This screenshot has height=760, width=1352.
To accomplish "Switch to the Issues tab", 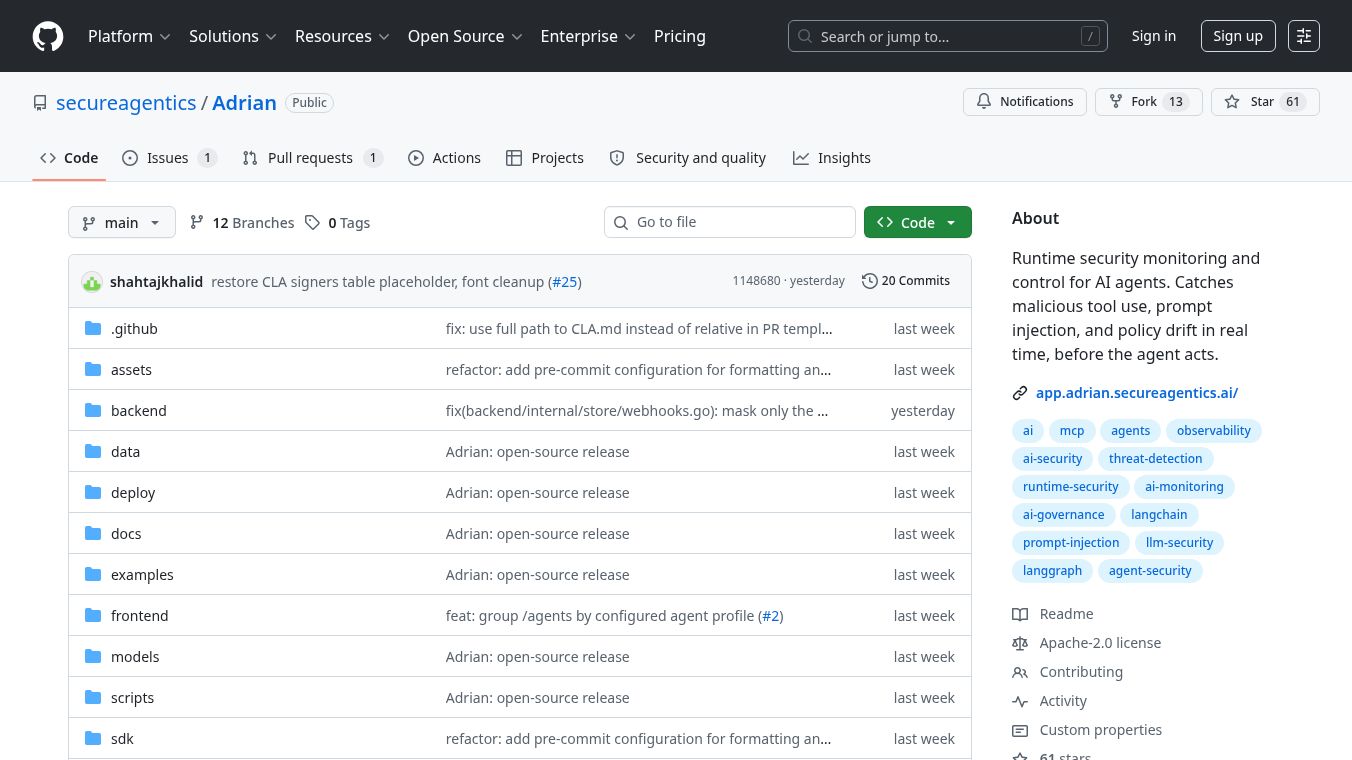I will pos(169,158).
